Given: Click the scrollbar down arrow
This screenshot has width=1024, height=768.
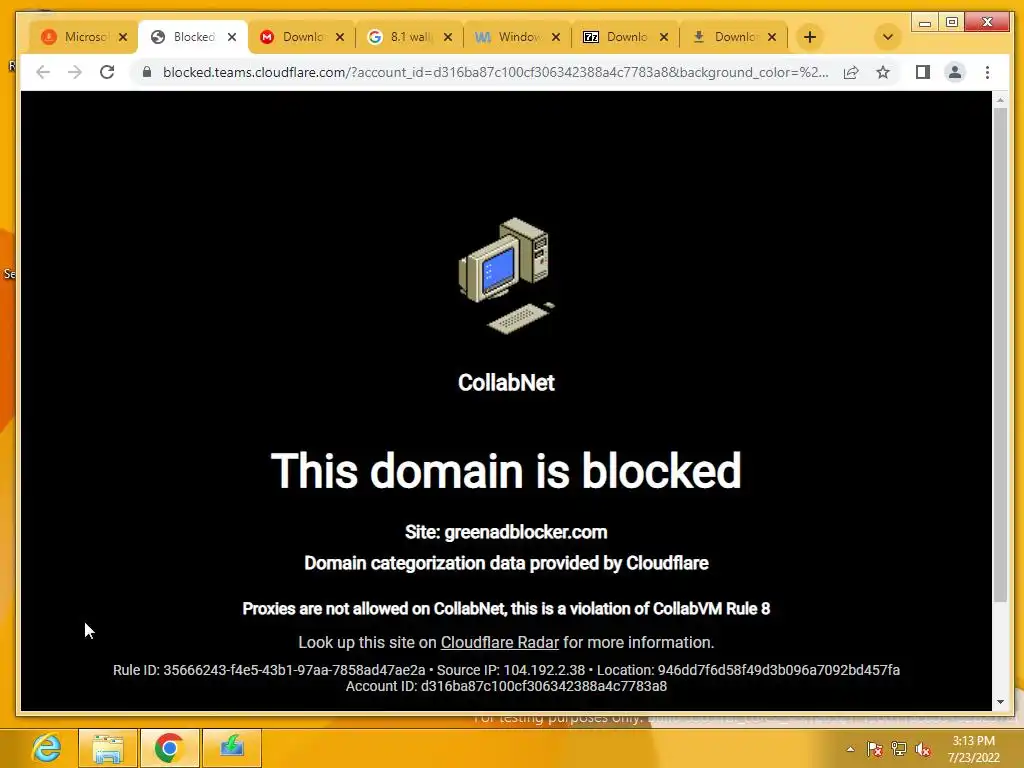Looking at the screenshot, I should (1000, 702).
